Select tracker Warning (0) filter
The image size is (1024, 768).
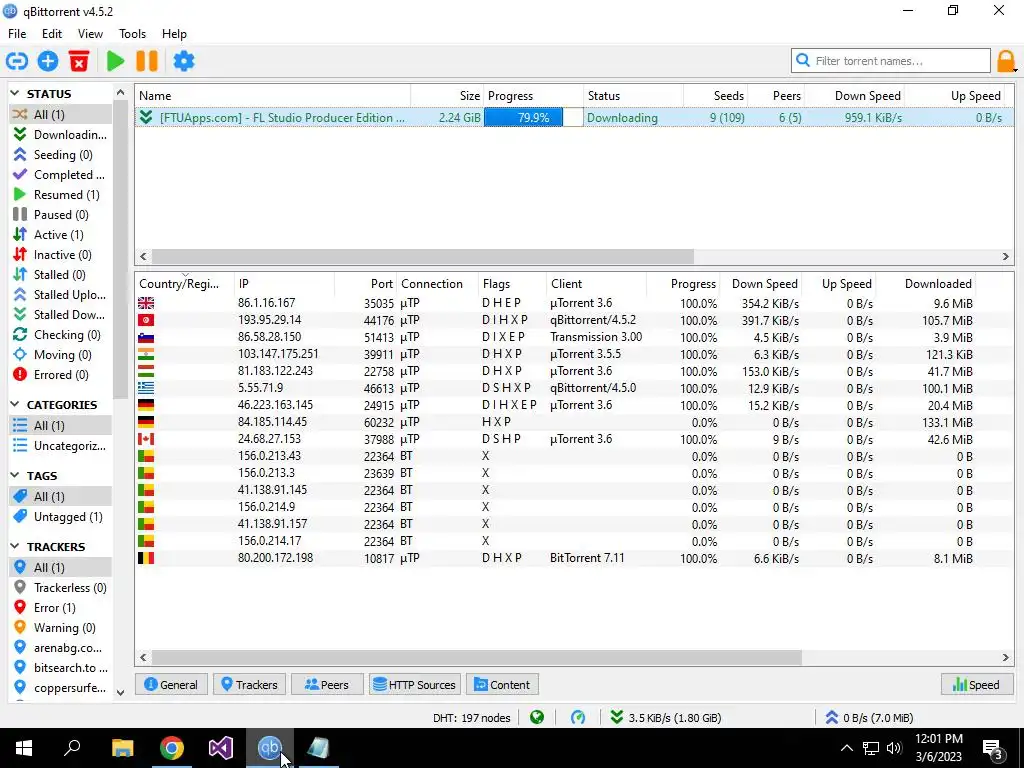coord(60,628)
